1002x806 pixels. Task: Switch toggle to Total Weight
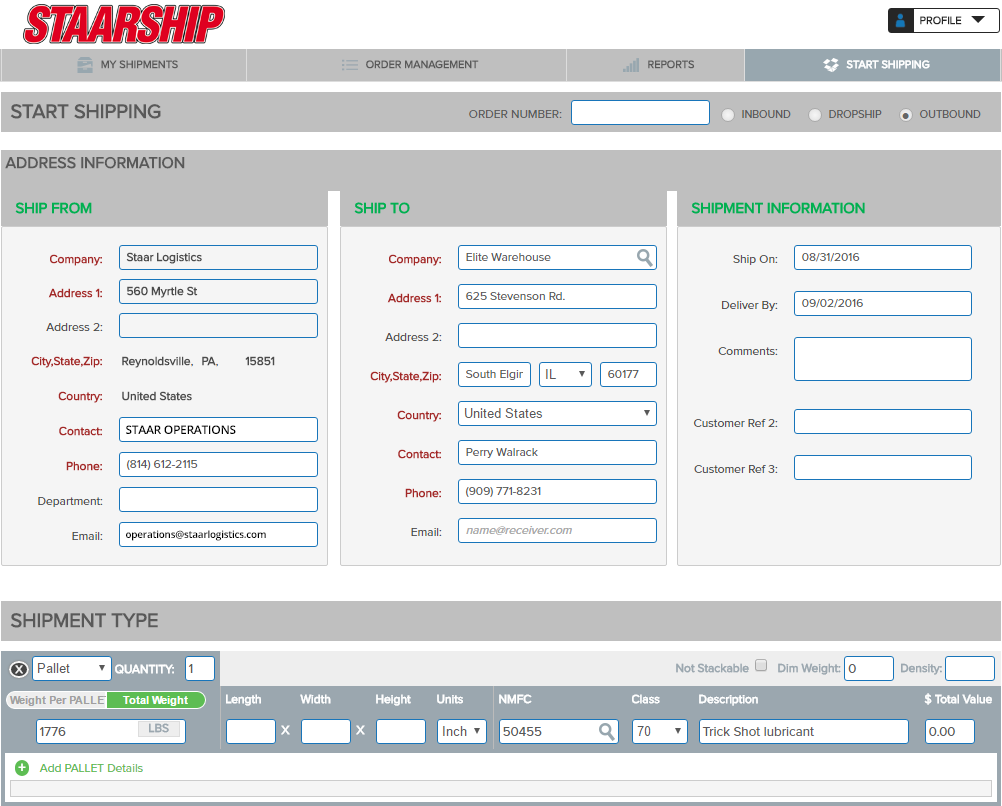pyautogui.click(x=155, y=700)
